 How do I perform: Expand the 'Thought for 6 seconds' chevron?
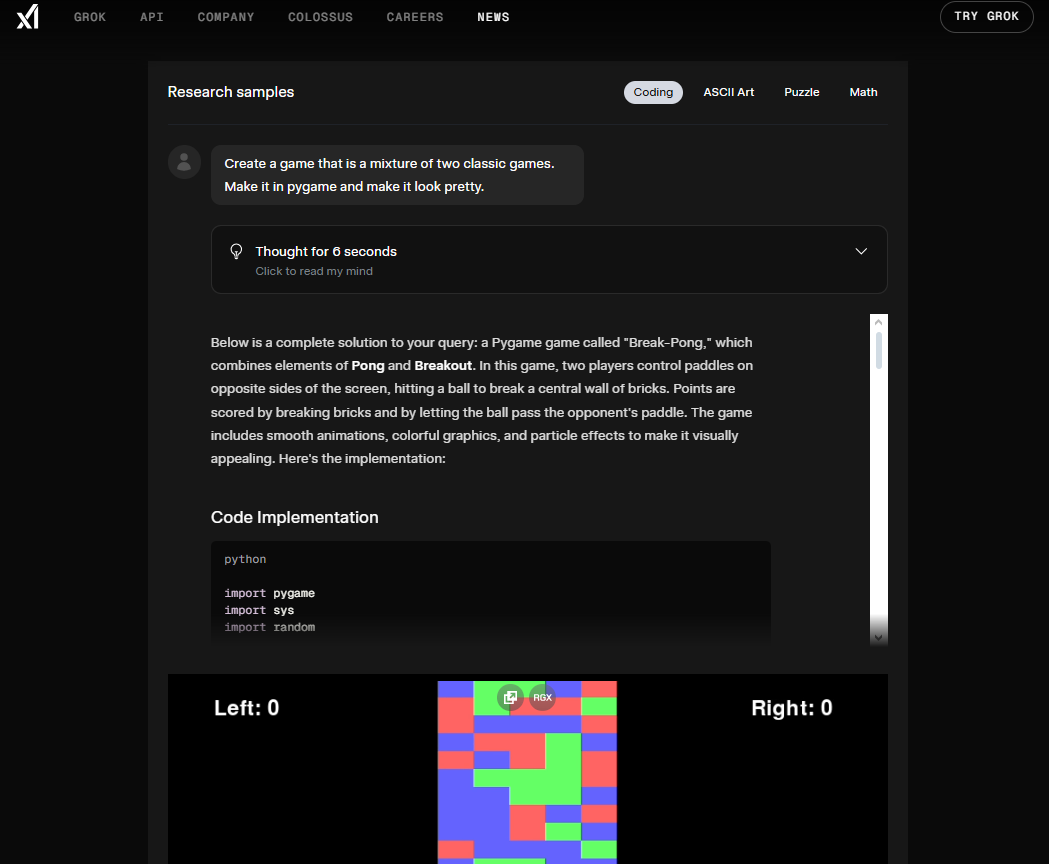861,251
